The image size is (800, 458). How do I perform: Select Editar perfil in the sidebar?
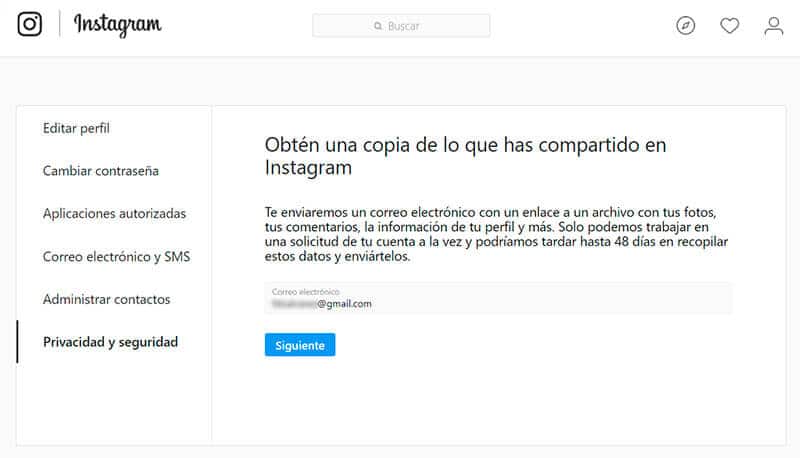[76, 128]
